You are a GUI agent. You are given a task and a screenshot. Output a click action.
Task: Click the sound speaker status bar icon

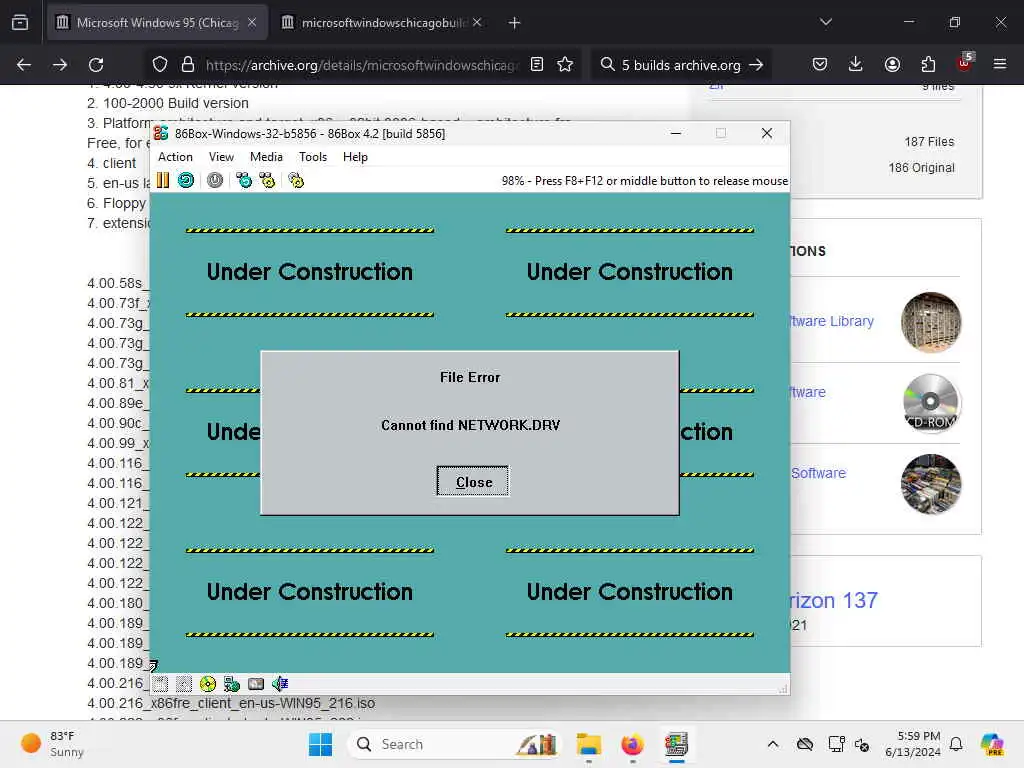click(x=280, y=684)
